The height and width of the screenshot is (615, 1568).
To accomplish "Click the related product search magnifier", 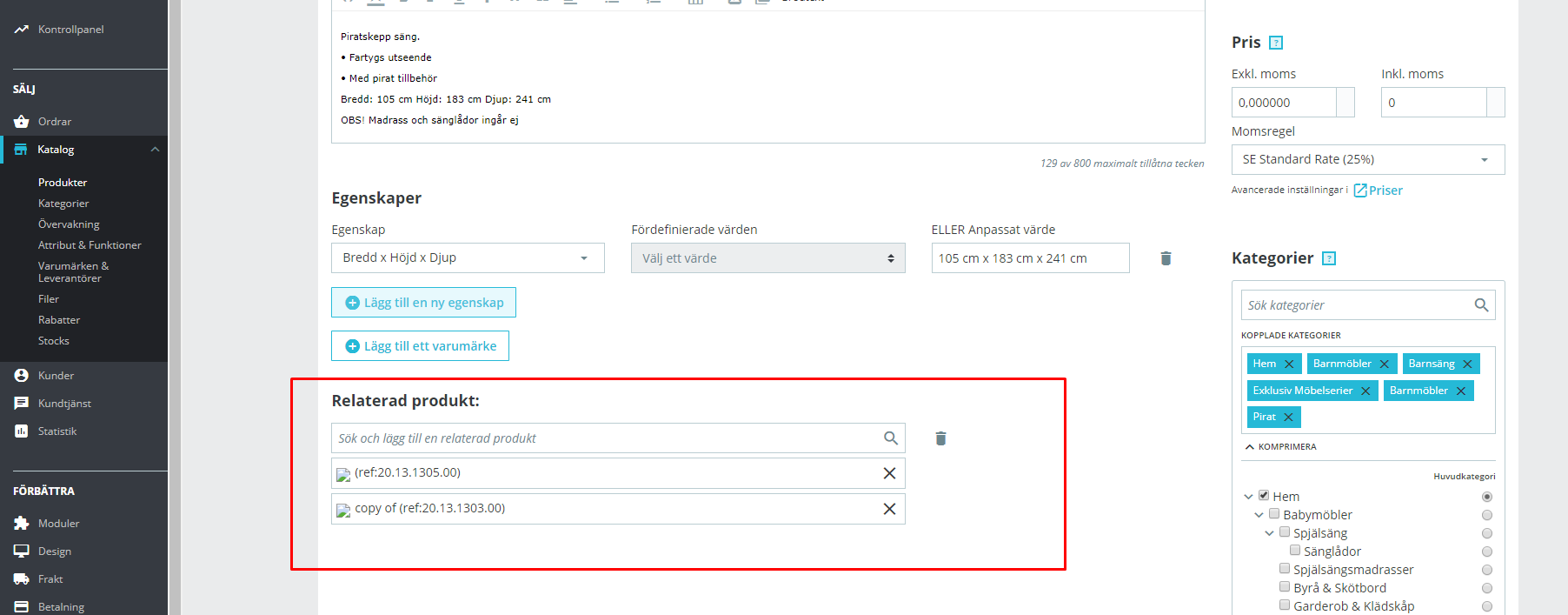I will tap(891, 438).
